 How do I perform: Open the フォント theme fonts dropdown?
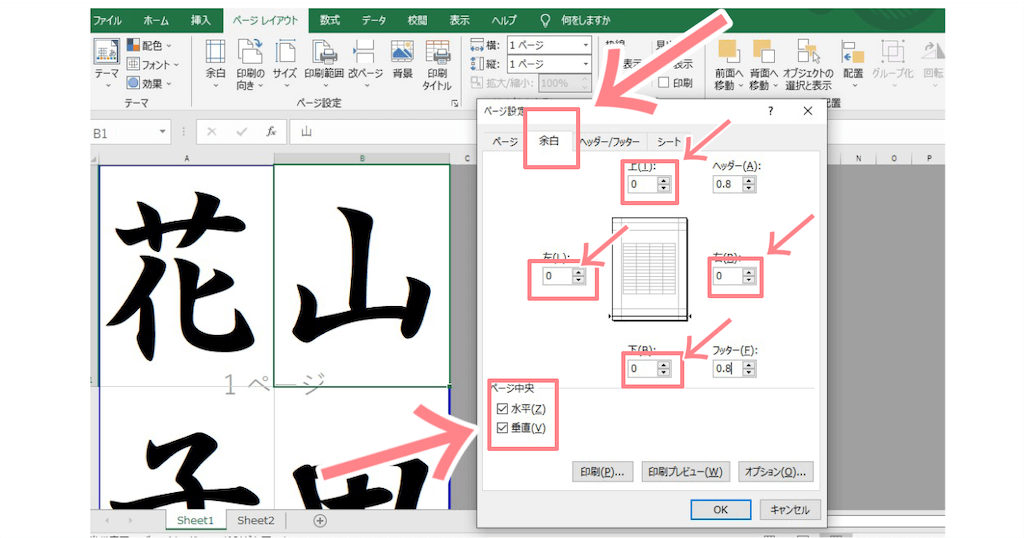coord(153,64)
